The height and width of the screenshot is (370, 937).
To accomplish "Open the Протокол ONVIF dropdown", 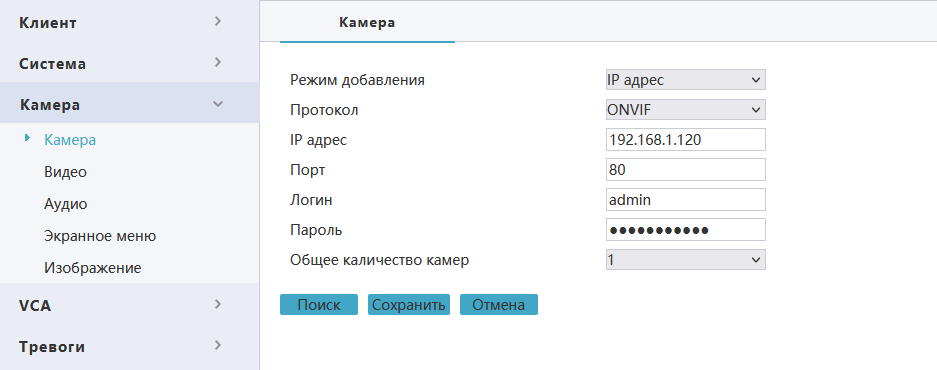I will [x=685, y=110].
